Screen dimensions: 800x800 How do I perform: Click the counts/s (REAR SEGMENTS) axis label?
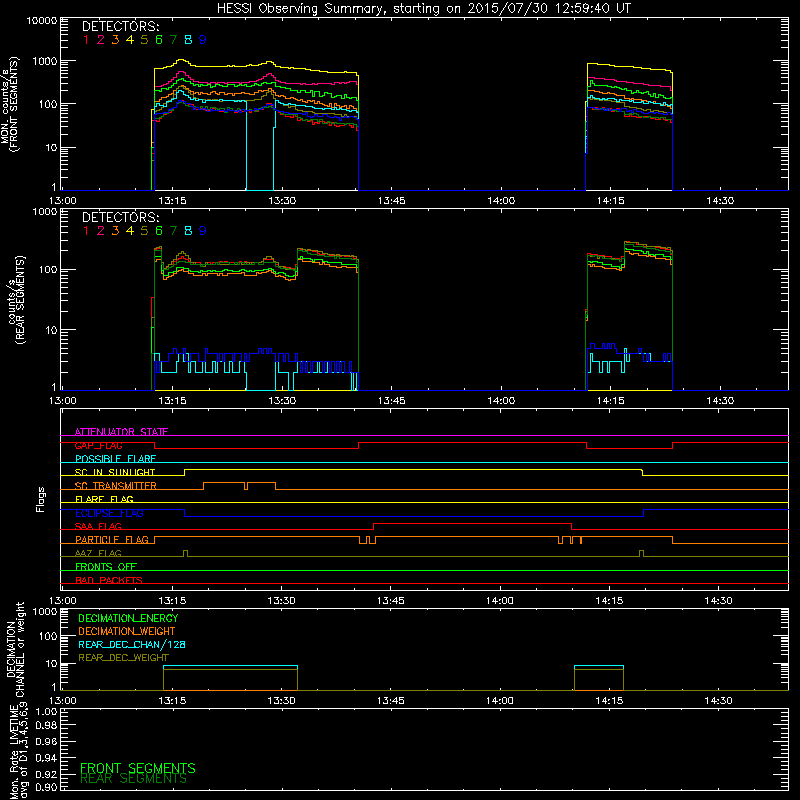click(15, 300)
